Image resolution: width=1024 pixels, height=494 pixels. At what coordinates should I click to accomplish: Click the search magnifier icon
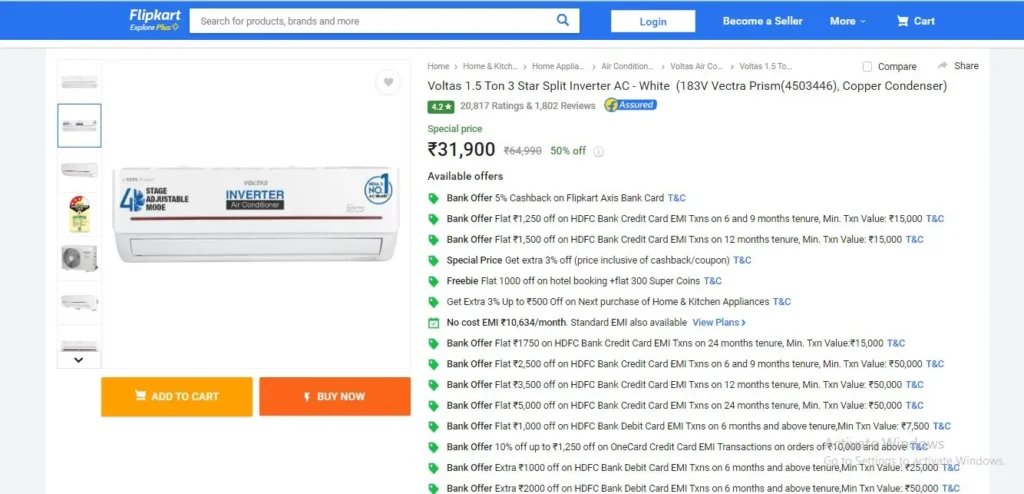[562, 20]
